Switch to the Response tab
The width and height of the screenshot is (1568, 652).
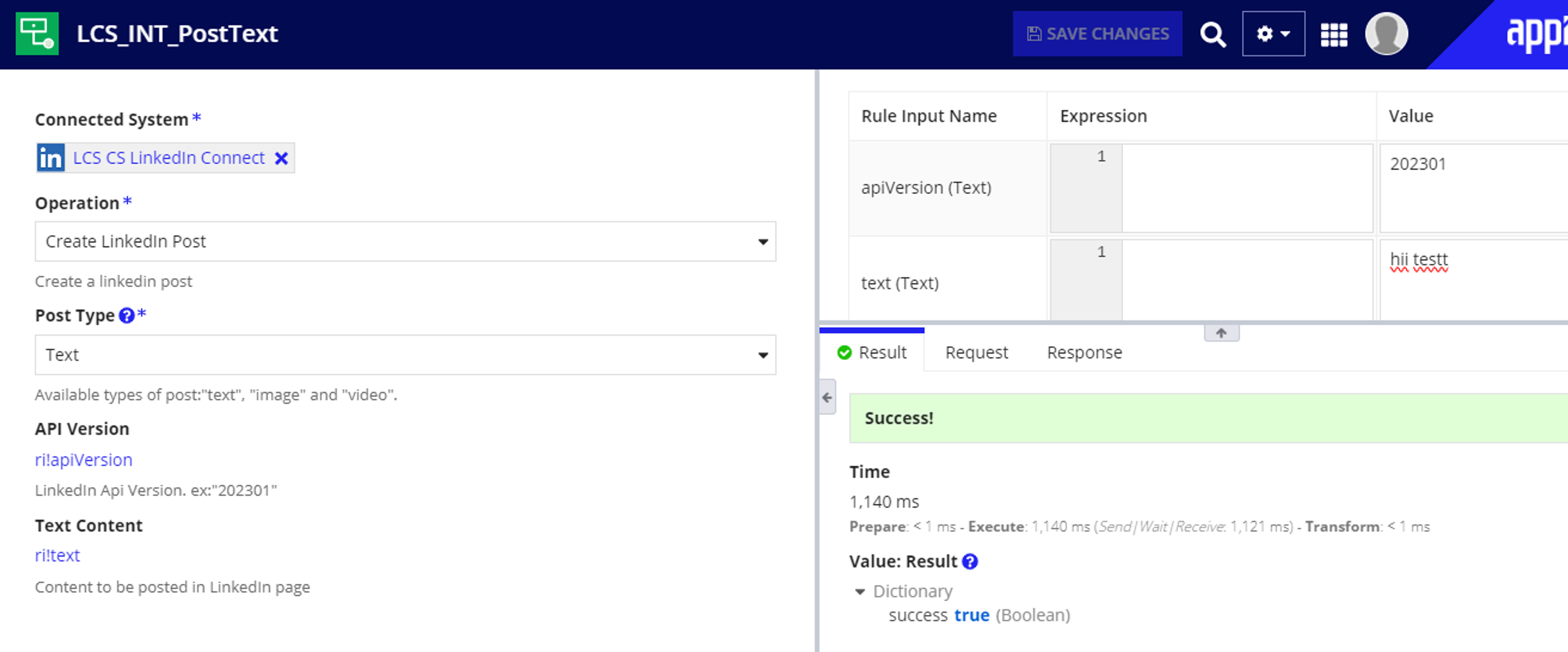click(x=1084, y=352)
